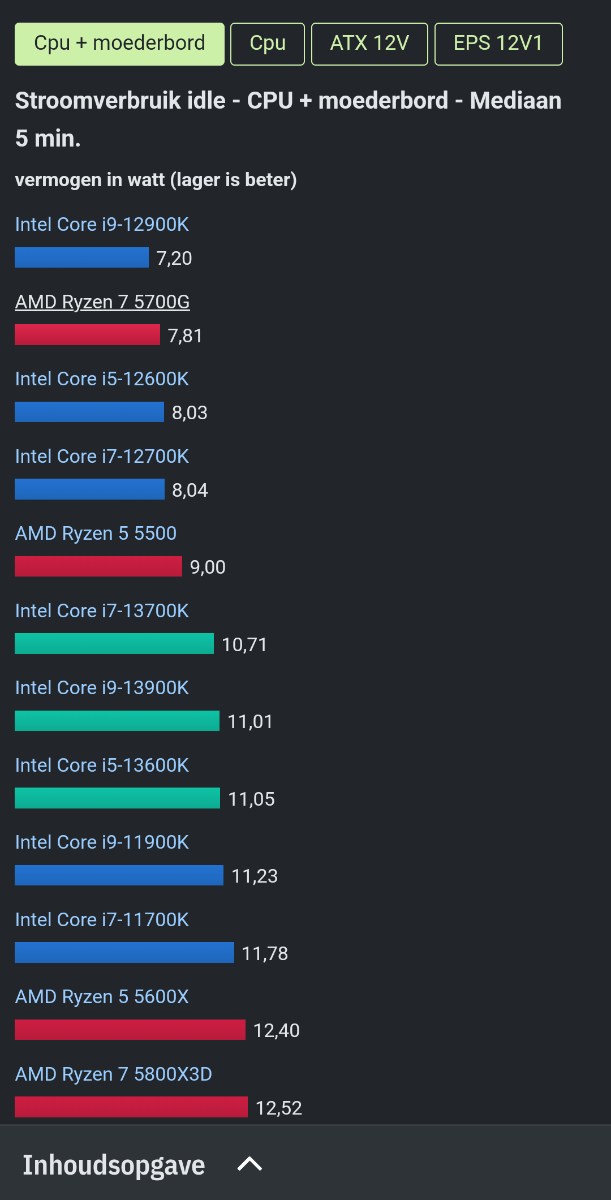Image resolution: width=611 pixels, height=1200 pixels.
Task: Expand the Inhoudsopgave chevron arrow
Action: click(249, 1164)
